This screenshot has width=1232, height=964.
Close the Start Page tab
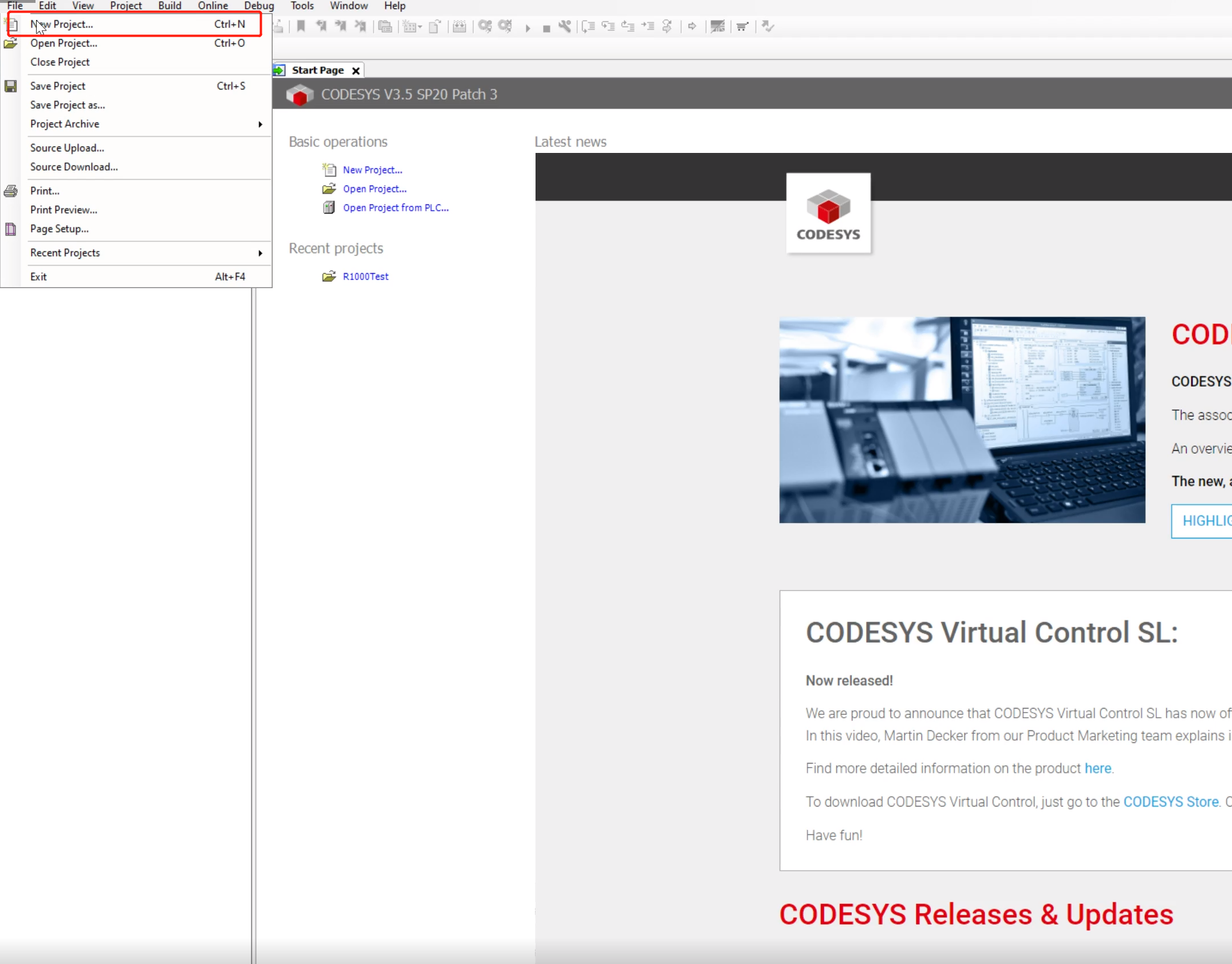(x=356, y=70)
